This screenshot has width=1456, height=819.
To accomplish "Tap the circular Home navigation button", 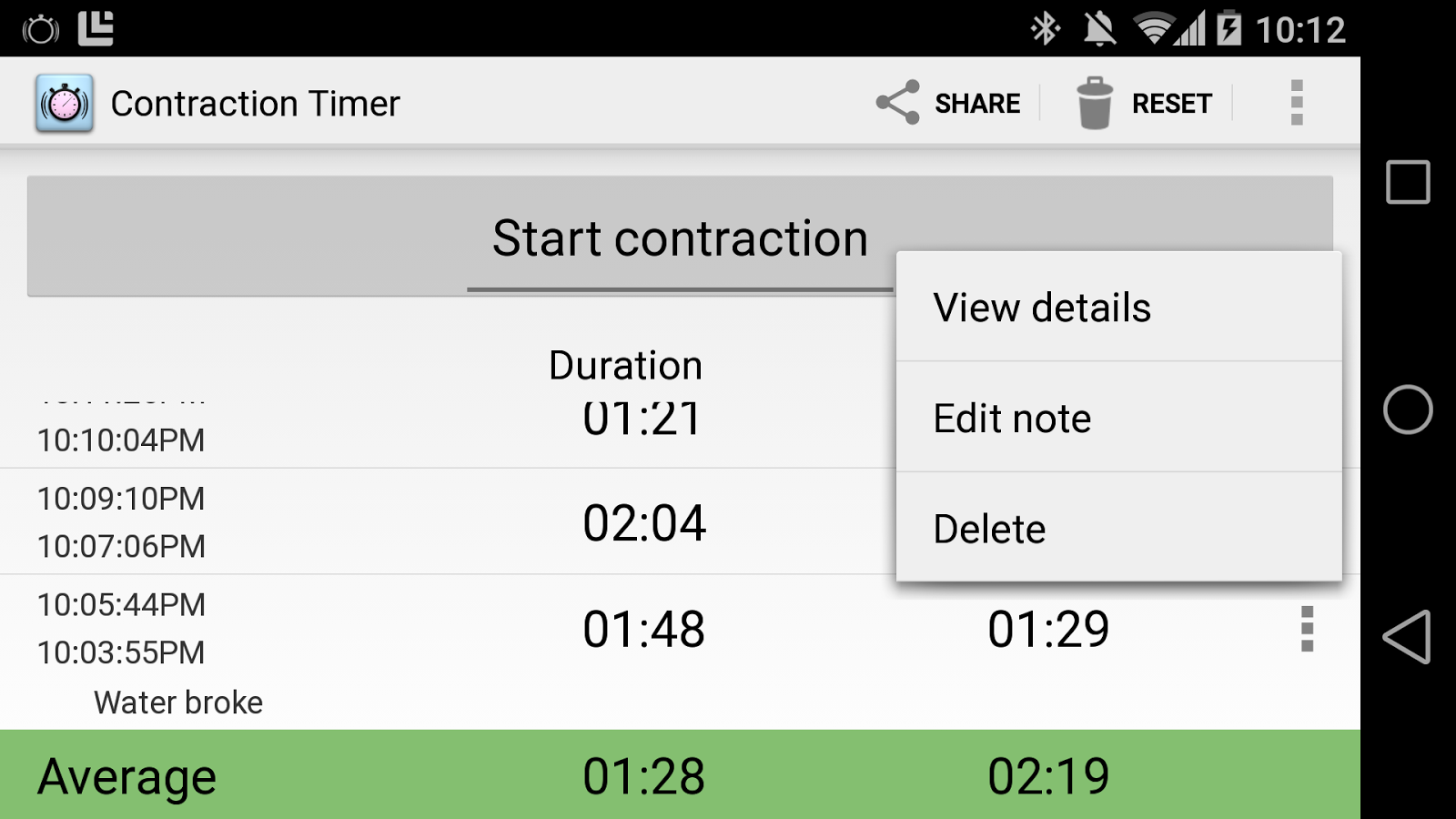I will (x=1407, y=411).
